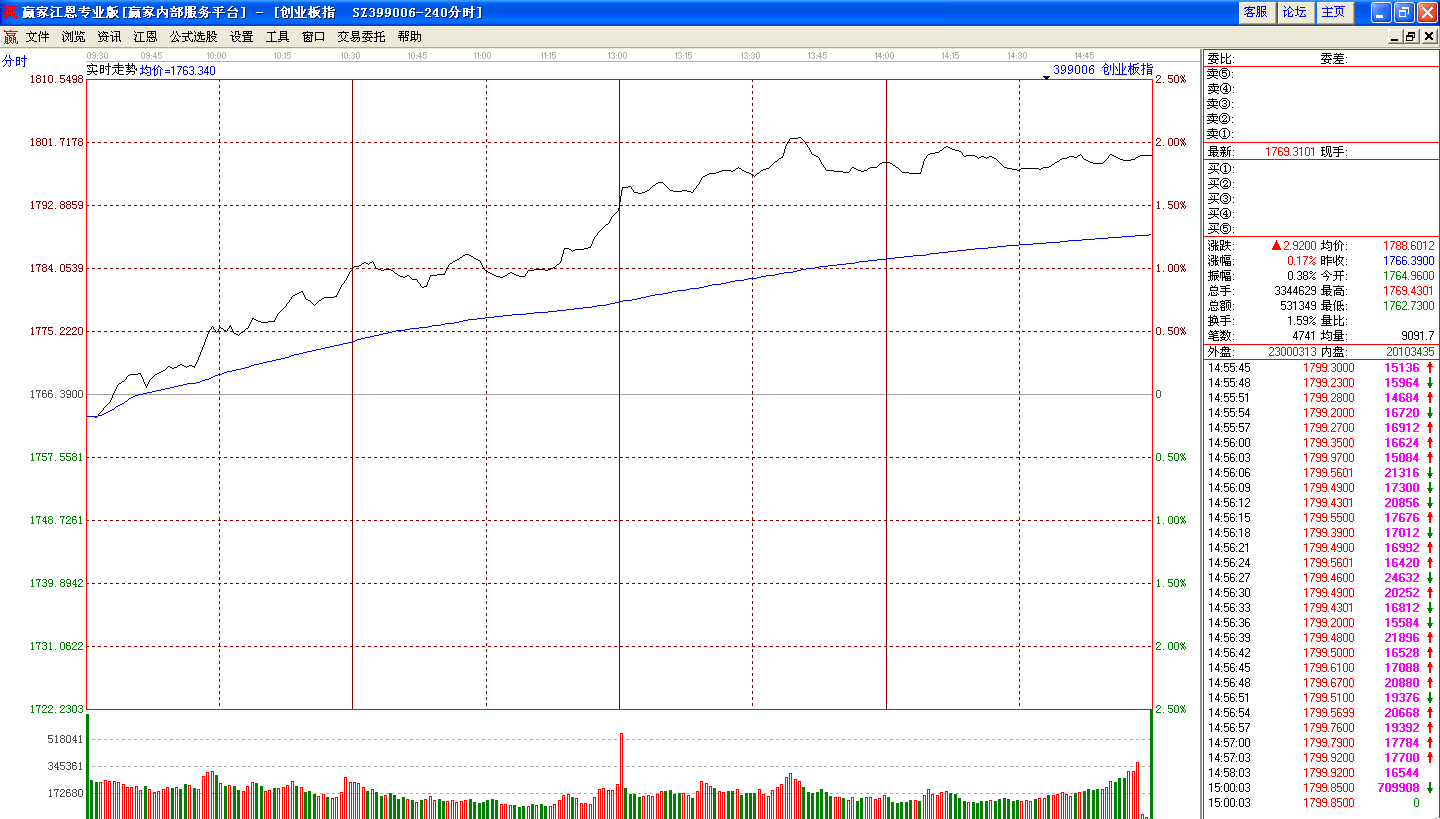1440x819 pixels.
Task: Click the 内盘 value 20103435
Action: coord(1410,352)
